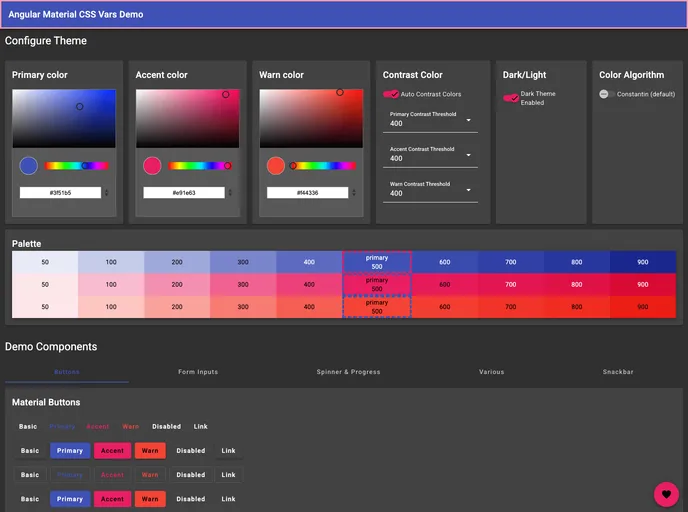Expand the Accent Contrast Threshold dropdown
Screen dimensions: 688x512
click(x=431, y=155)
